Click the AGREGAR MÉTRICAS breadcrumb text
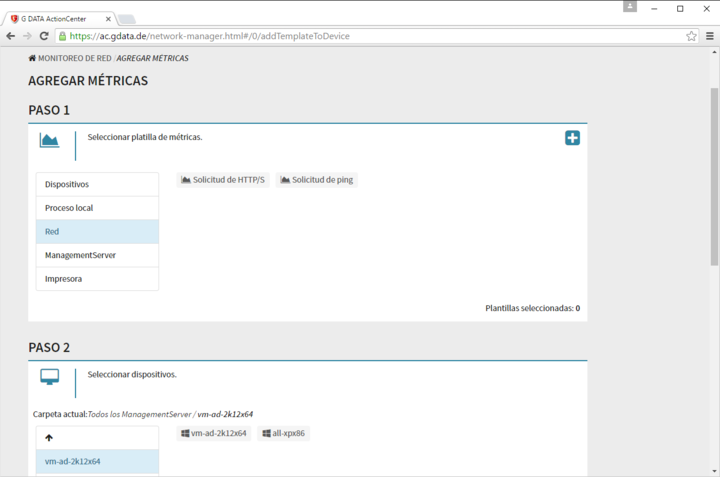 [152, 58]
